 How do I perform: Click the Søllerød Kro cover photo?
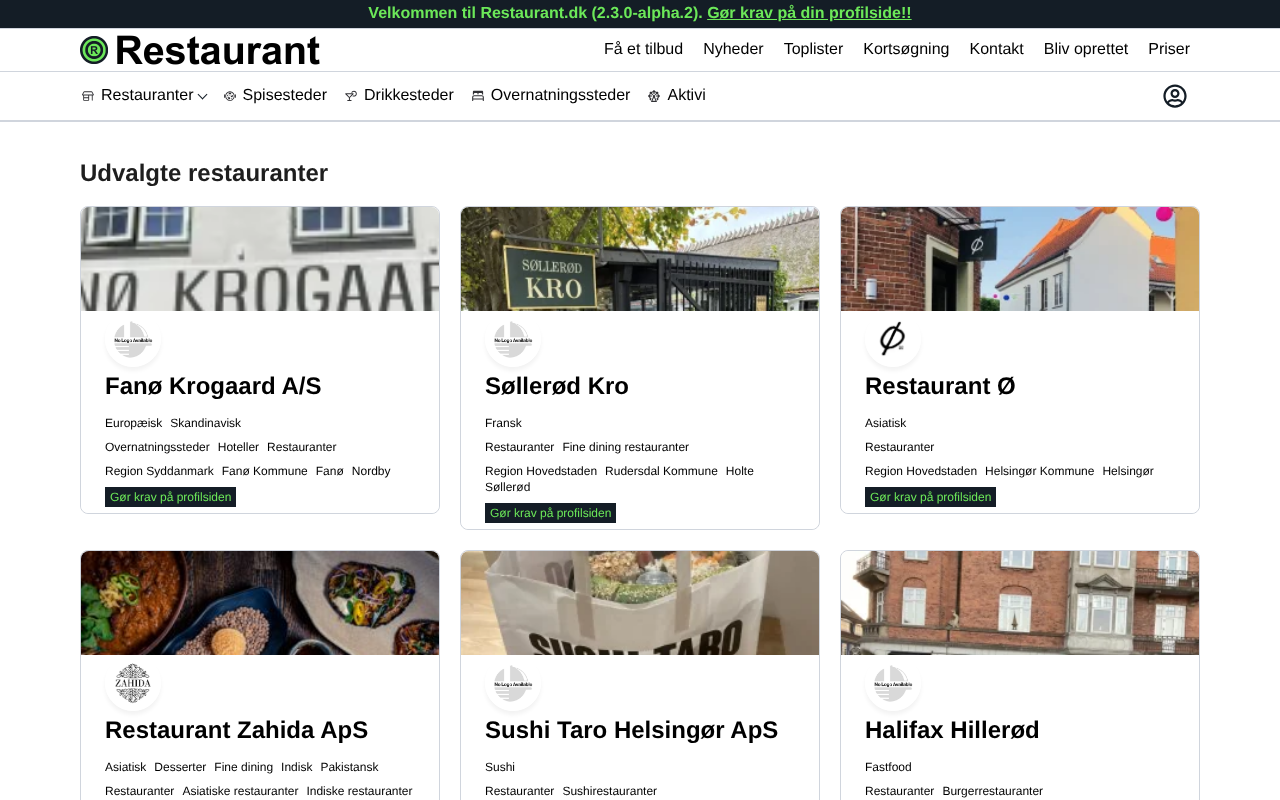[640, 259]
